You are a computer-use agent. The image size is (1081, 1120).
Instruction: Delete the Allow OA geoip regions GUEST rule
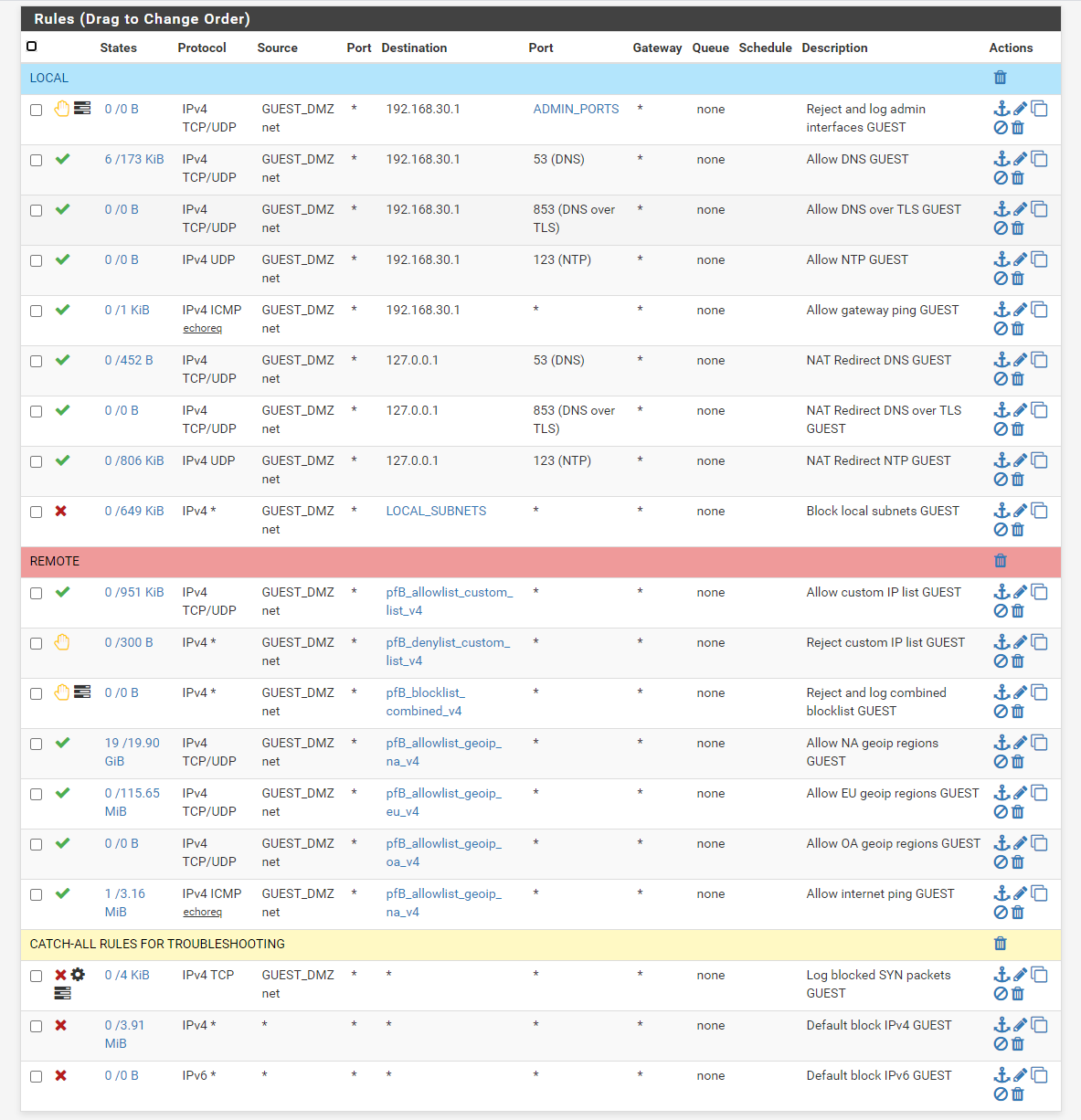tap(1018, 862)
